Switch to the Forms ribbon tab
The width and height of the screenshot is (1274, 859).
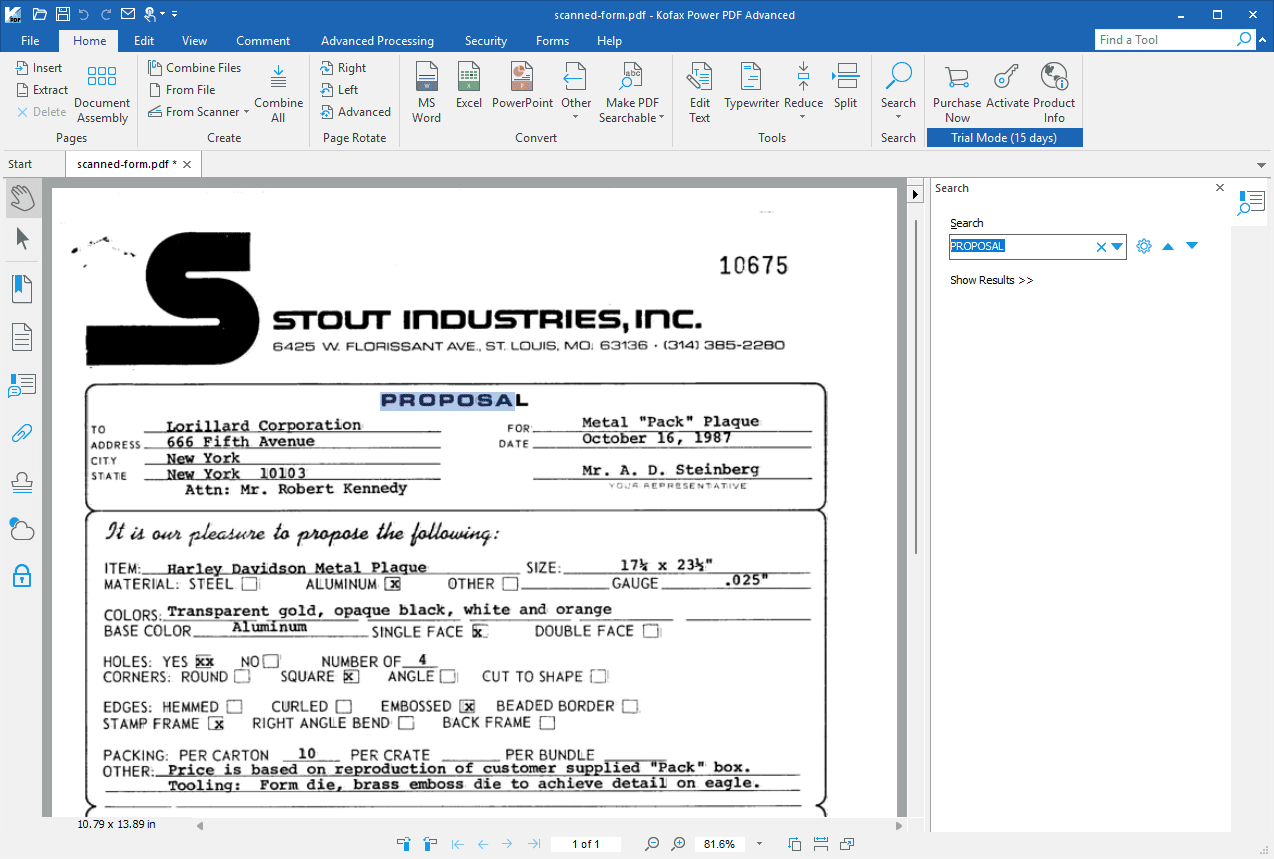pos(552,41)
